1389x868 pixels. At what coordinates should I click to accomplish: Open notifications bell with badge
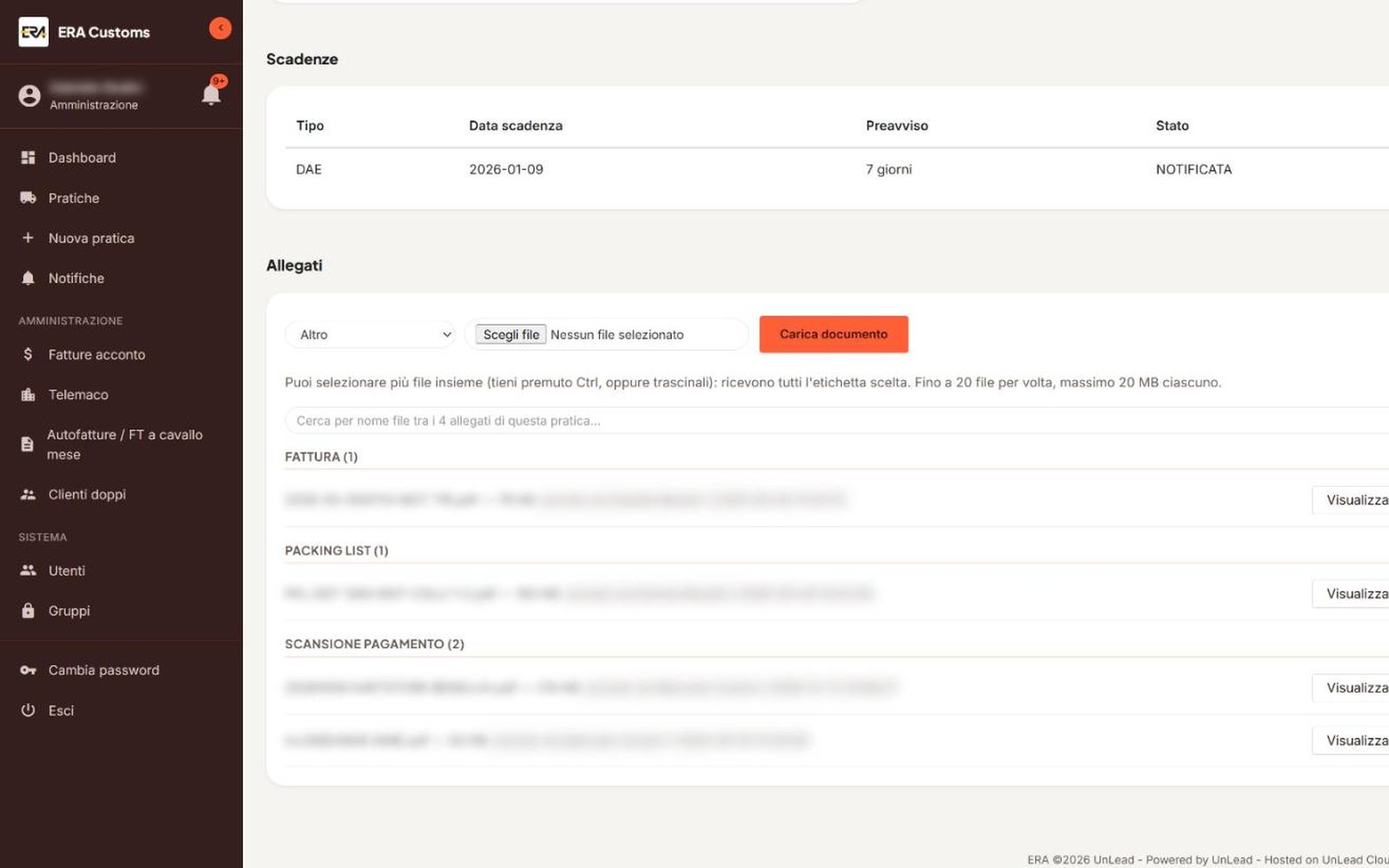211,94
